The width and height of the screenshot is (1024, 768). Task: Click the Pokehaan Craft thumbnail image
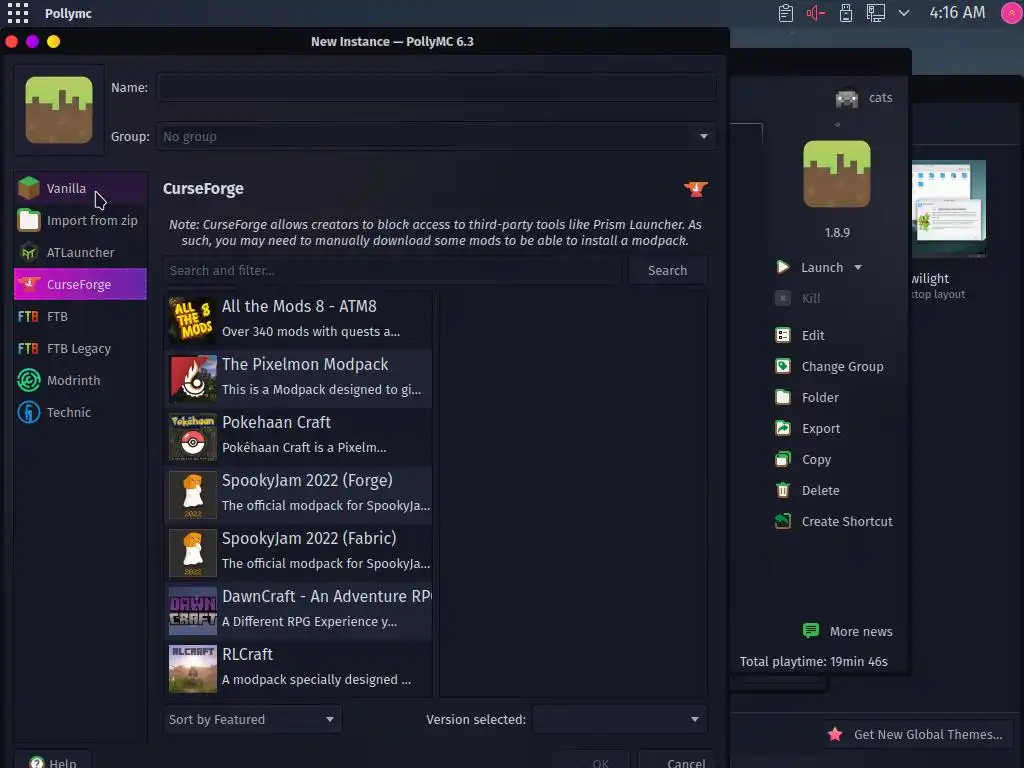pos(193,436)
